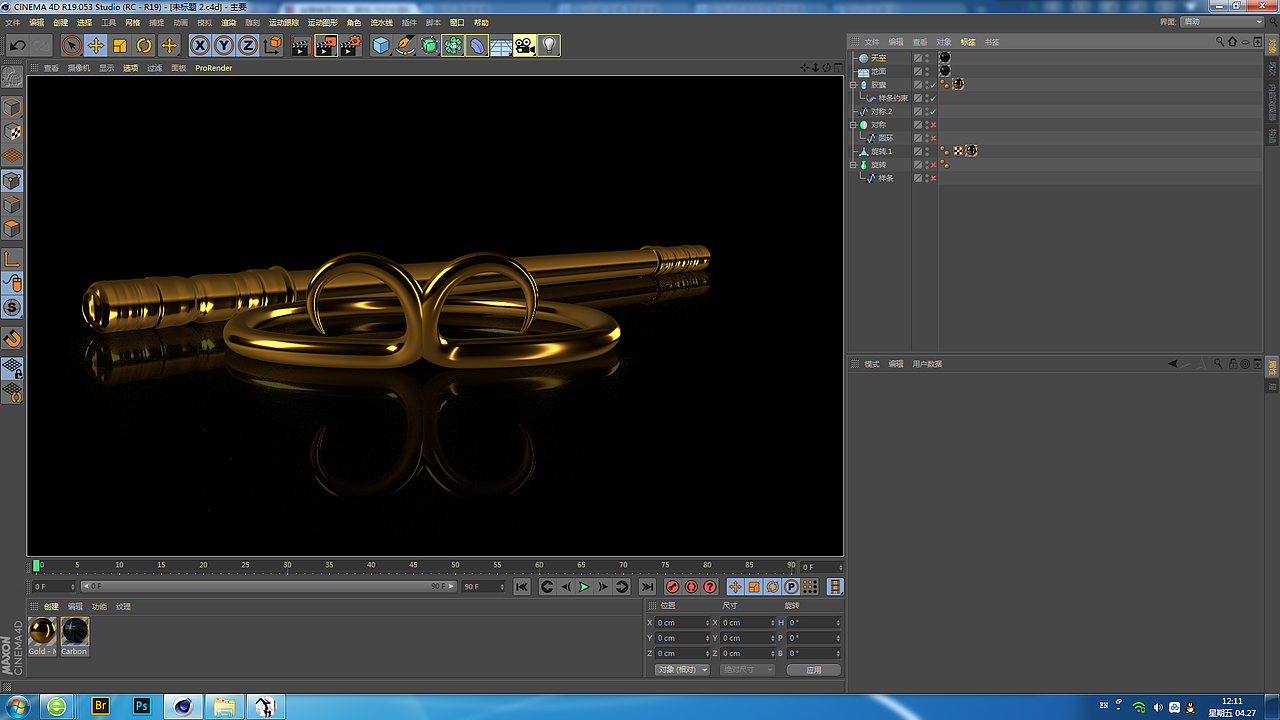Select the Live Selection arrow tool
Screen dimensions: 1280x720
(71, 45)
